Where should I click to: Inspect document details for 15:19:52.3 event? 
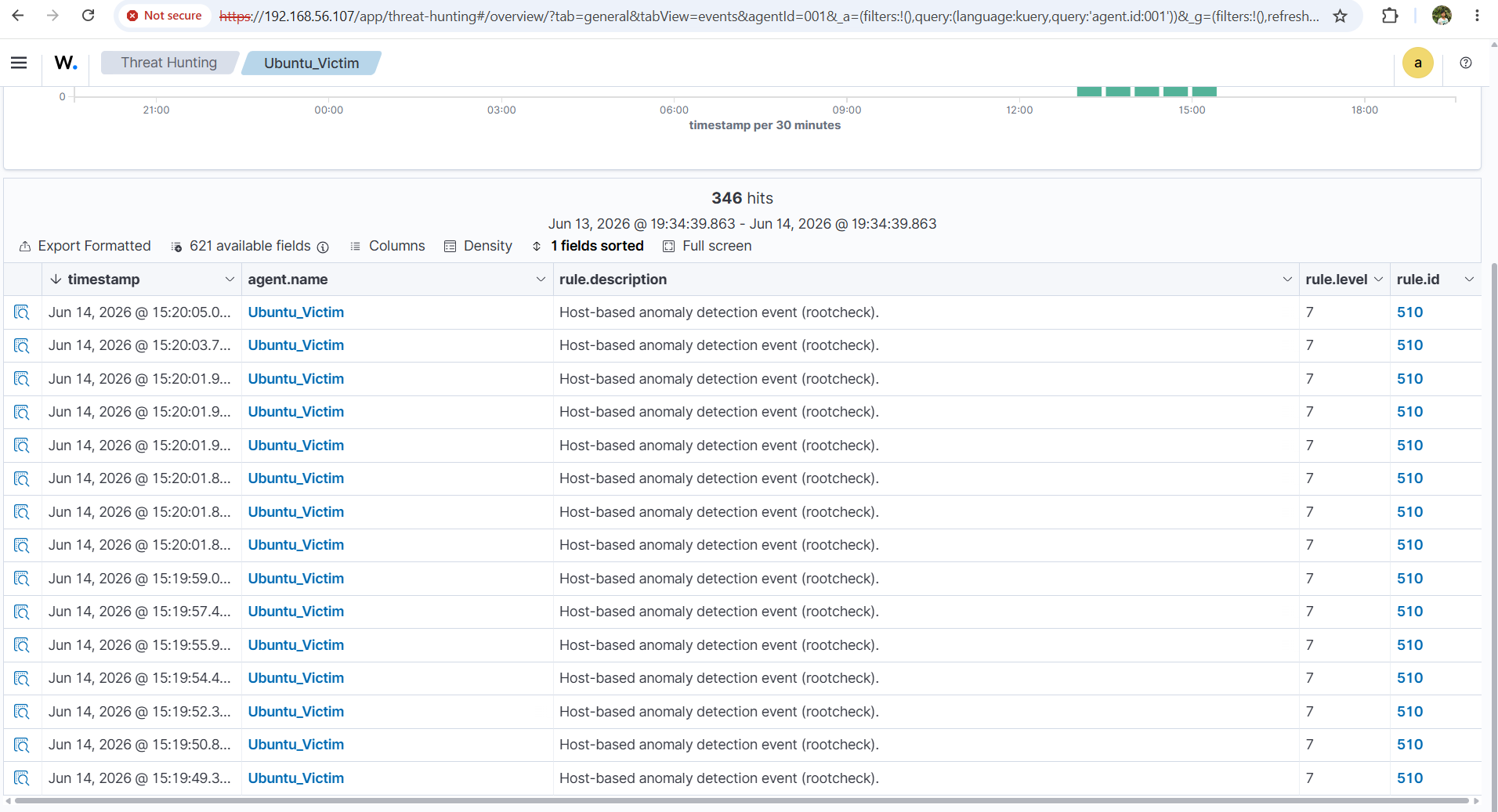(x=22, y=712)
